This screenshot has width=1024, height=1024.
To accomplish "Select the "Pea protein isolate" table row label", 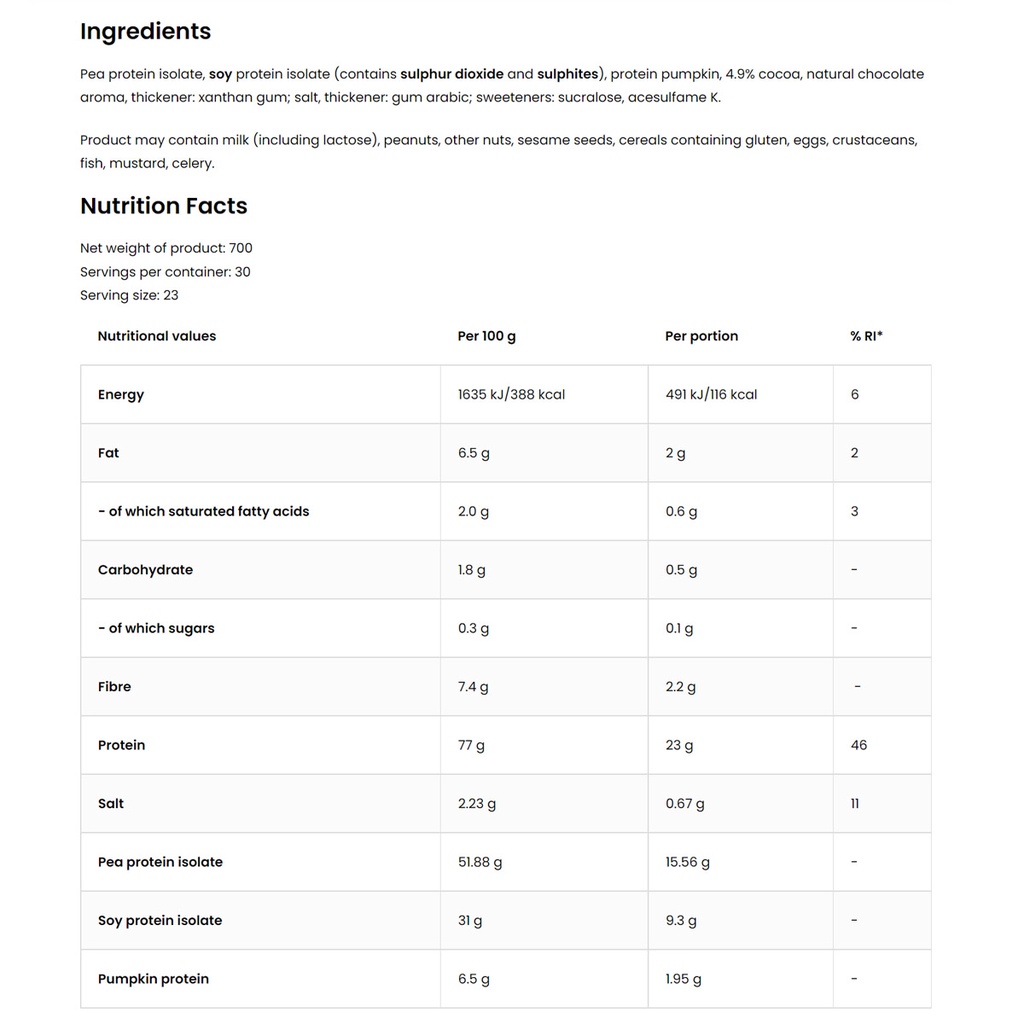I will pos(160,862).
